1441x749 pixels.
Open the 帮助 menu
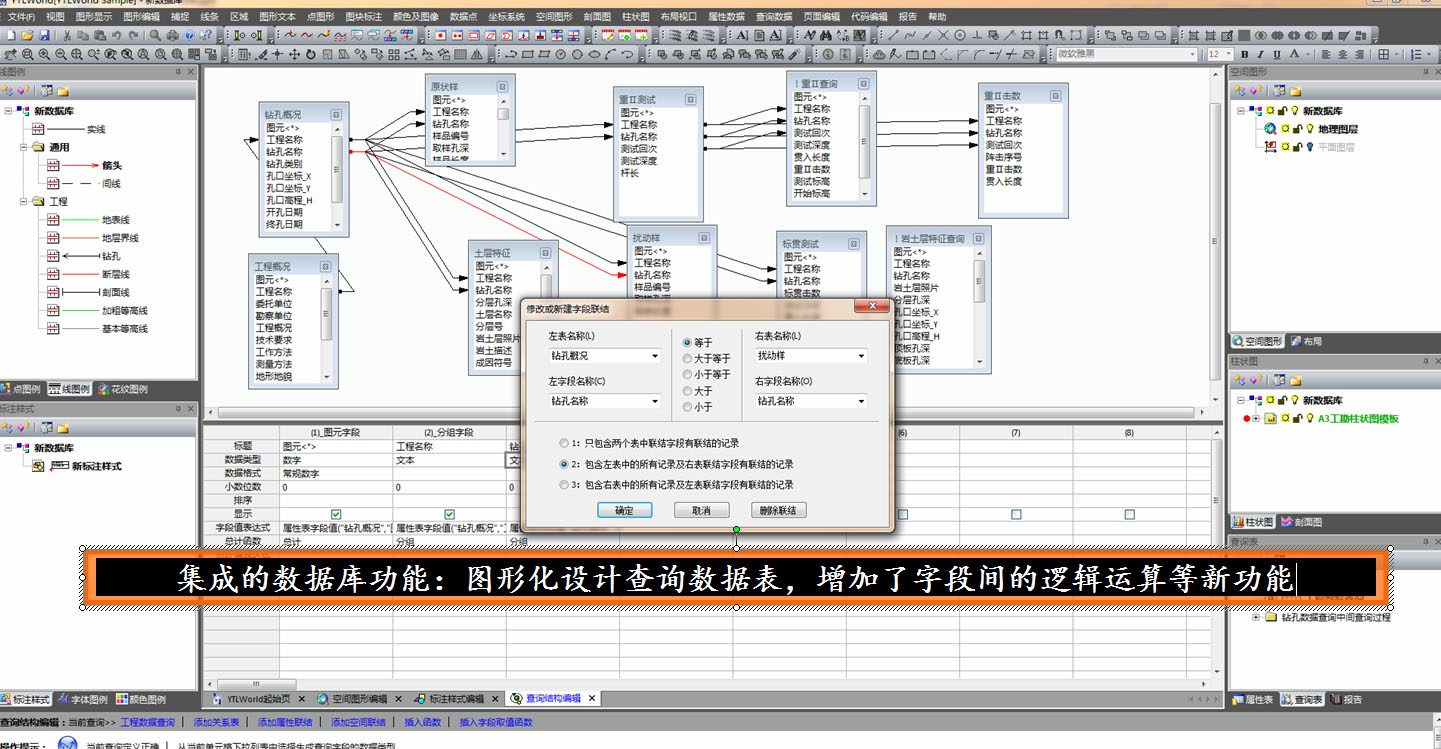tap(937, 17)
